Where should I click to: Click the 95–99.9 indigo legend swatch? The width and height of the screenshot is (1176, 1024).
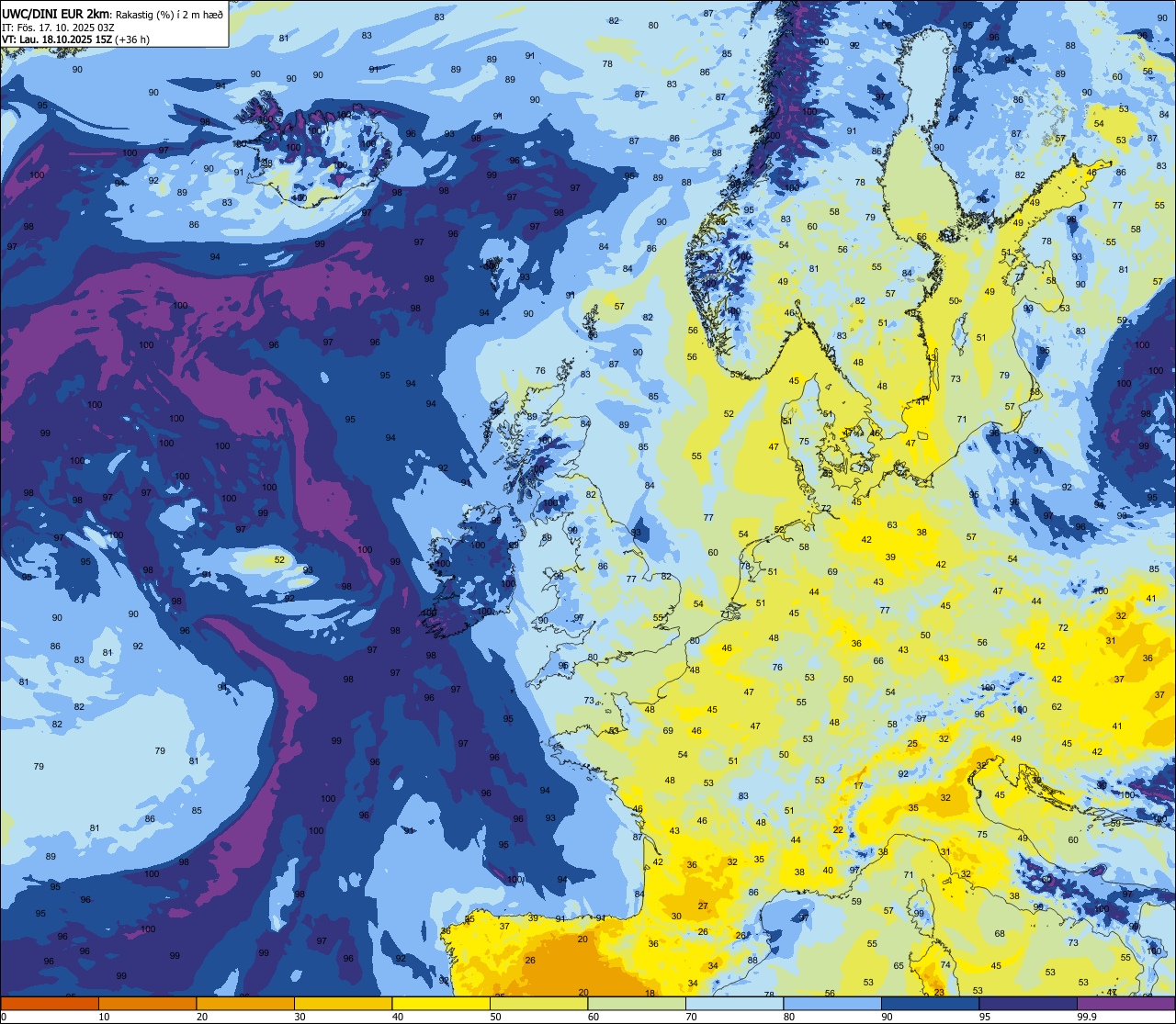click(x=1028, y=1003)
